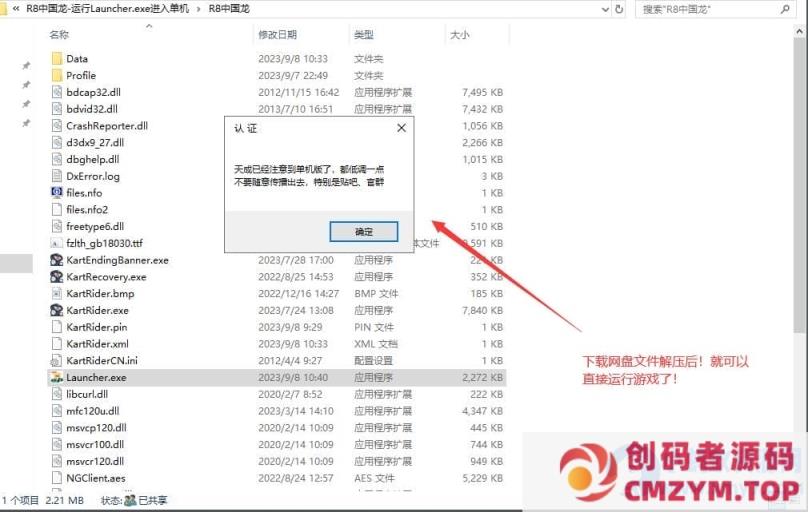808x512 pixels.
Task: Click 确定 in the 认证 dialog
Action: coord(364,232)
